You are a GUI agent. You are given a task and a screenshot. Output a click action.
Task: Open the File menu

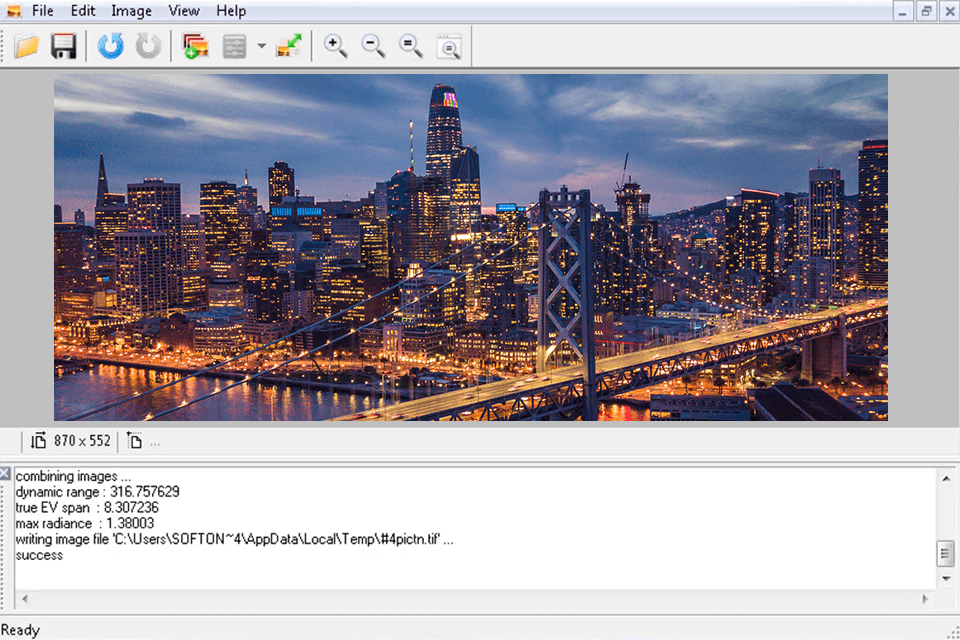[x=42, y=11]
